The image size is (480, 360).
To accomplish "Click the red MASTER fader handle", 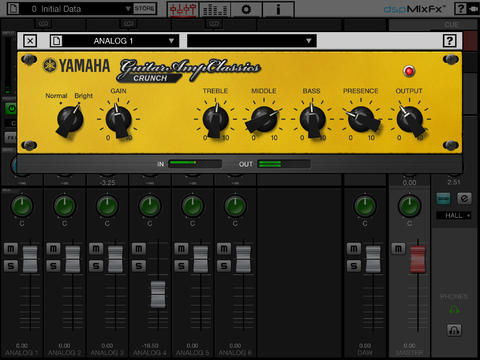I will pos(418,259).
